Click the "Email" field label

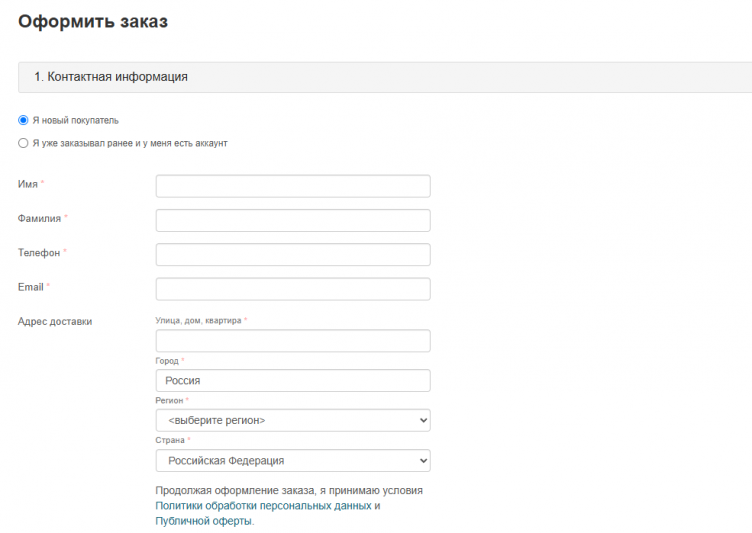31,287
